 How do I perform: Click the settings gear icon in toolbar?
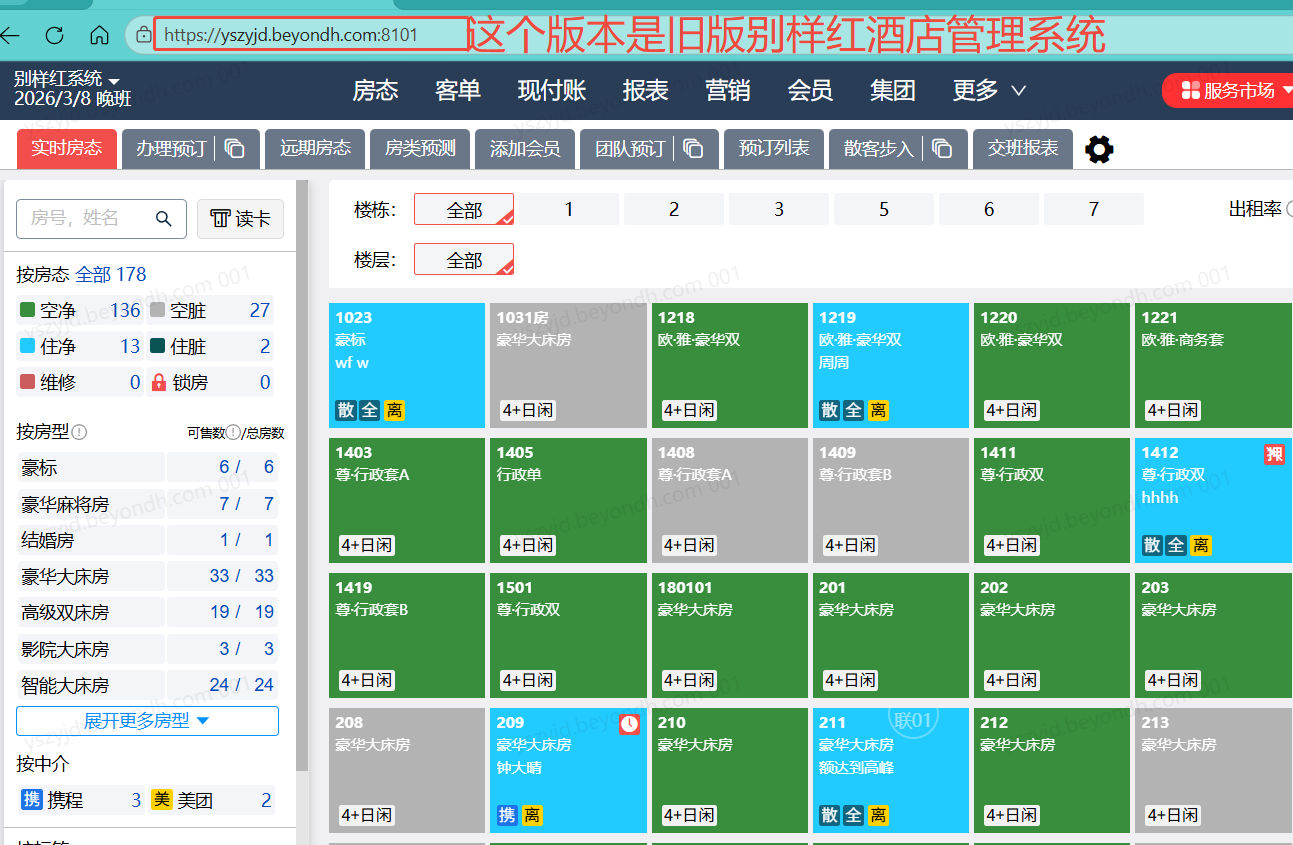[x=1099, y=150]
